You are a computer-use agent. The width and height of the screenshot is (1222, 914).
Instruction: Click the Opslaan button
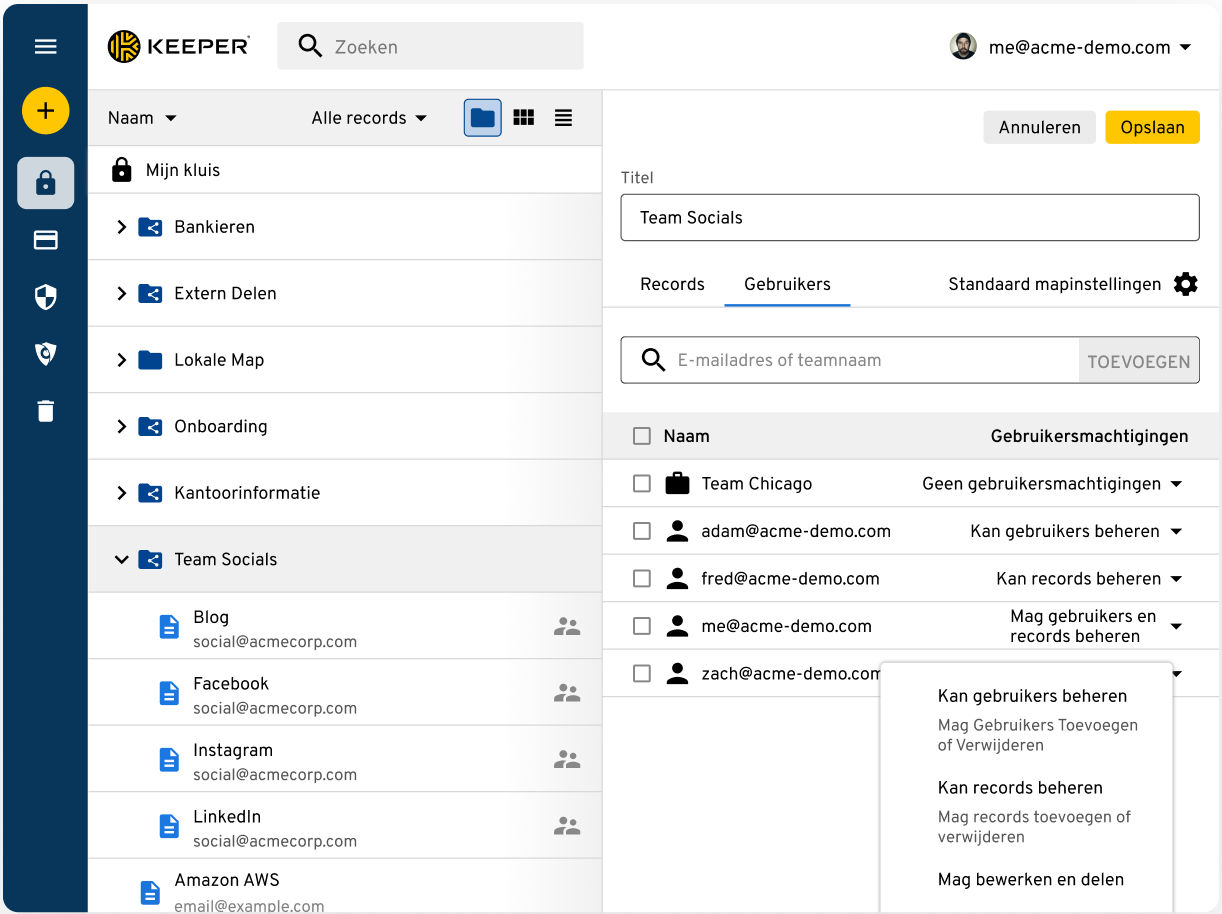coord(1152,127)
